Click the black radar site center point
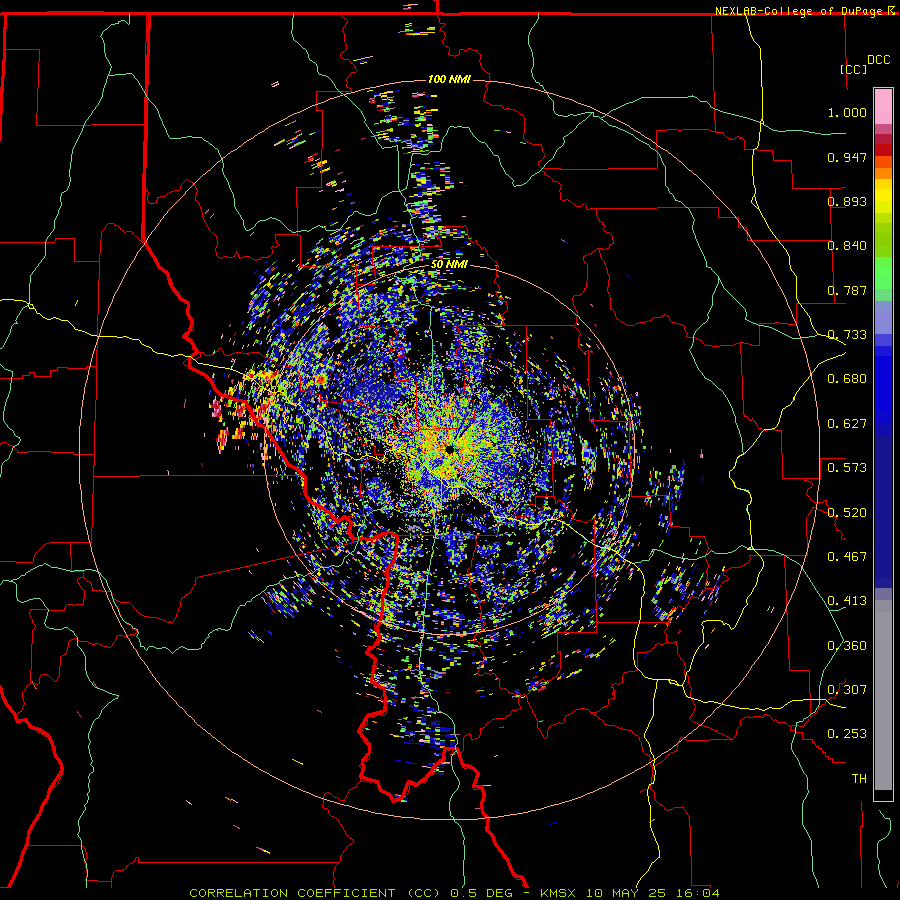Image resolution: width=900 pixels, height=900 pixels. [451, 449]
